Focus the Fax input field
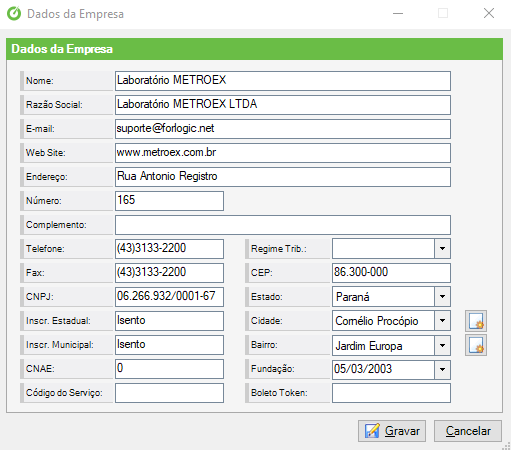 (x=169, y=273)
